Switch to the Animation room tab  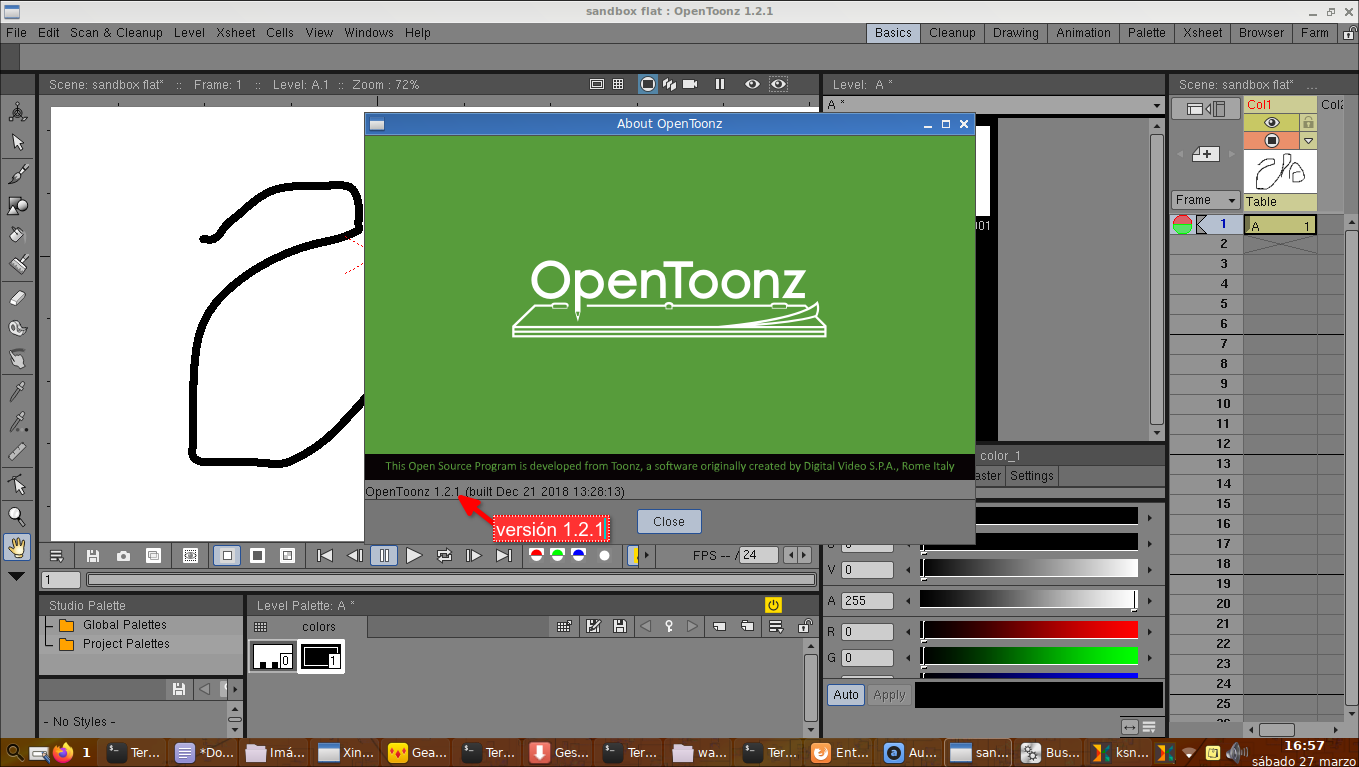pos(1083,32)
